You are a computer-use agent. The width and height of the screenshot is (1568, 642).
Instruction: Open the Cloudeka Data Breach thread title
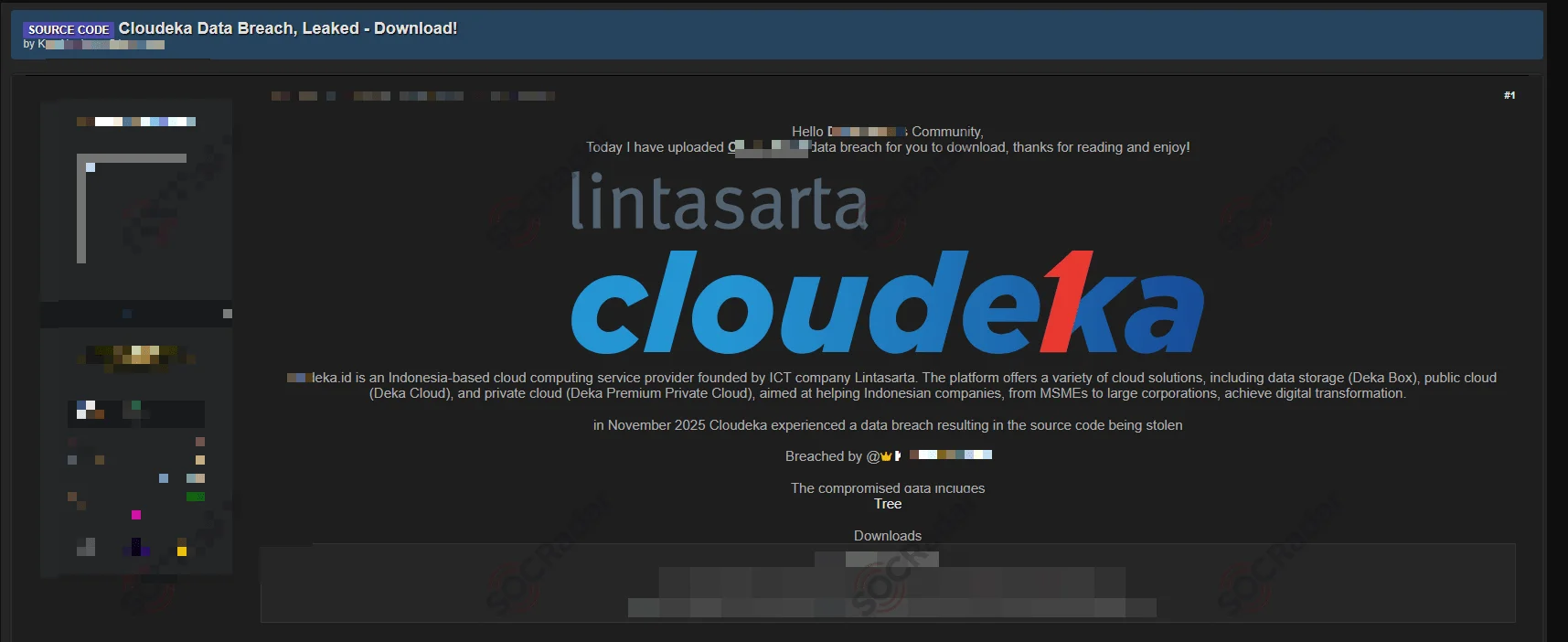coord(288,28)
